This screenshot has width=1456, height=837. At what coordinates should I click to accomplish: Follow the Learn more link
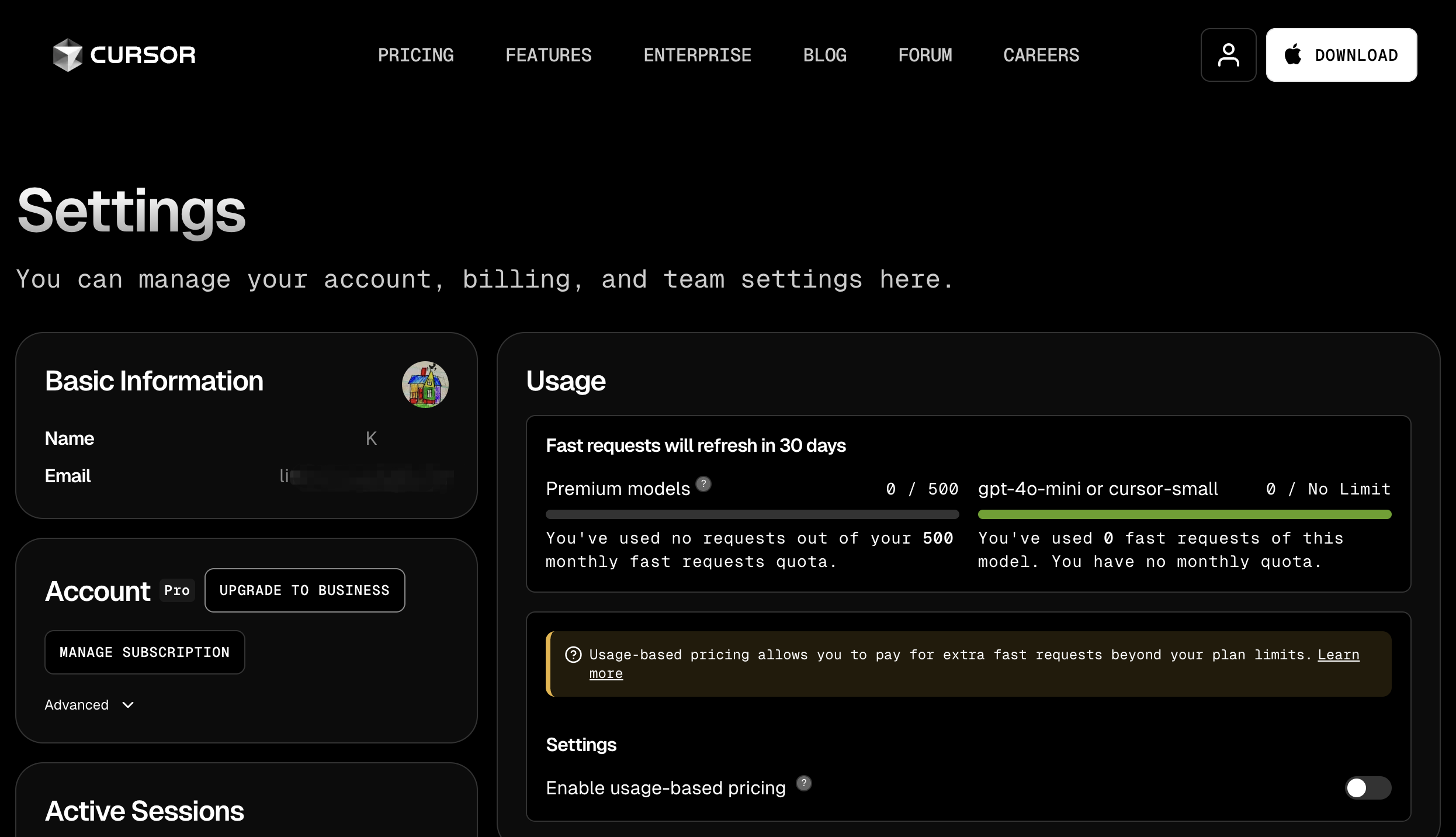(1339, 655)
